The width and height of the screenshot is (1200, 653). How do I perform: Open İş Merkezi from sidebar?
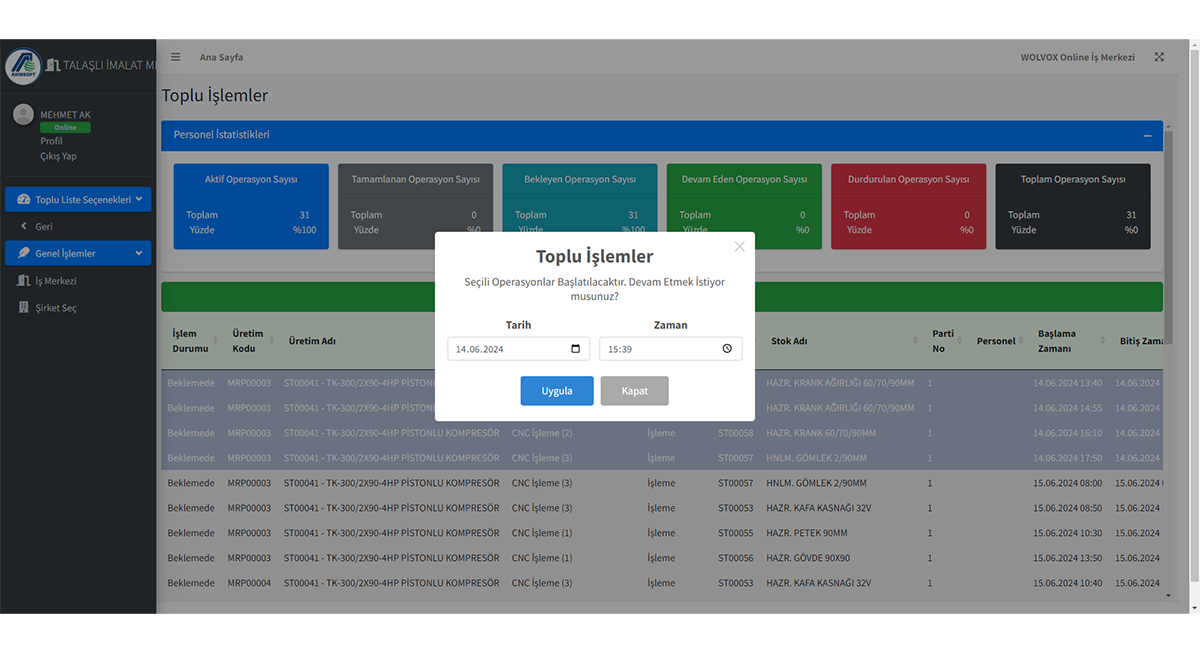(x=56, y=281)
